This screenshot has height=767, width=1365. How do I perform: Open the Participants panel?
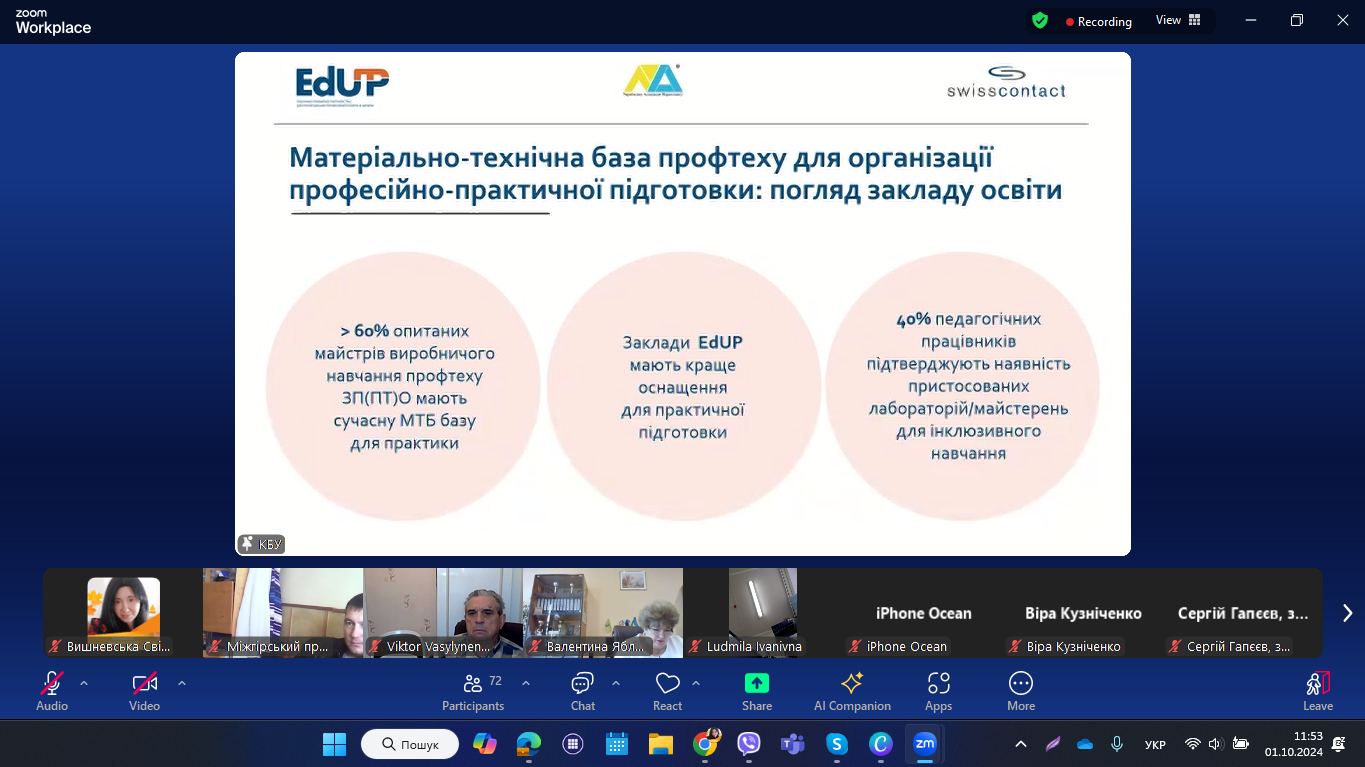click(x=472, y=691)
